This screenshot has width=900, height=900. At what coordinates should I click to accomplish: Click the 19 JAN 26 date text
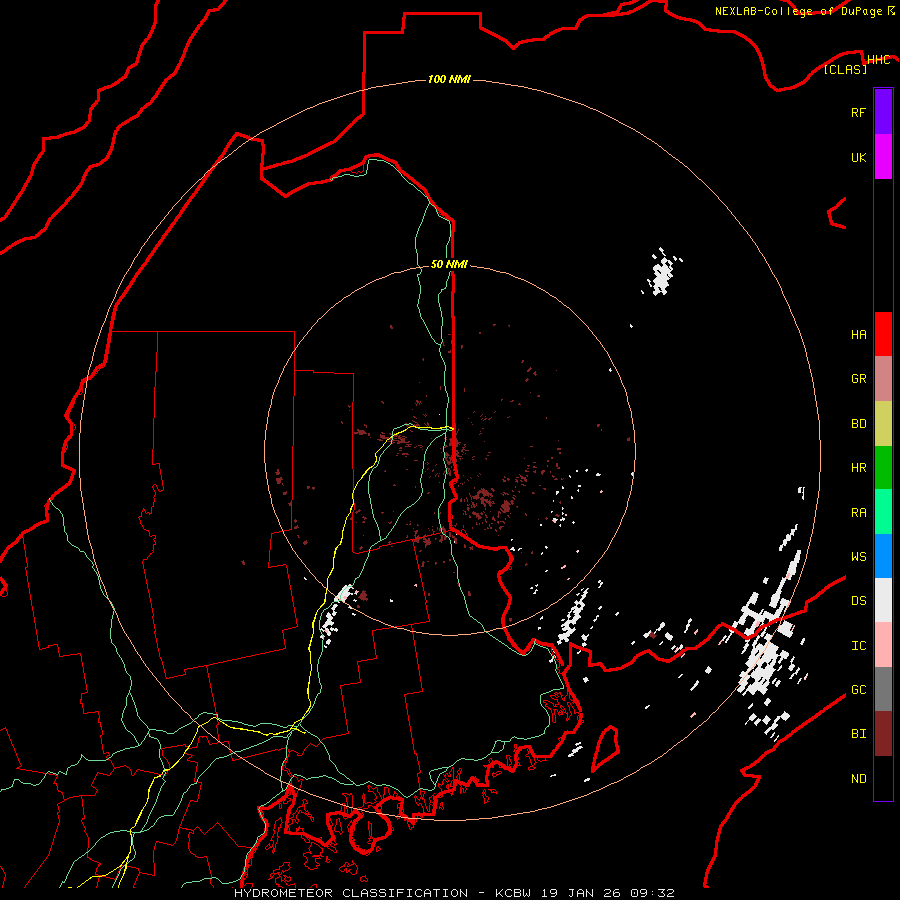coord(583,893)
